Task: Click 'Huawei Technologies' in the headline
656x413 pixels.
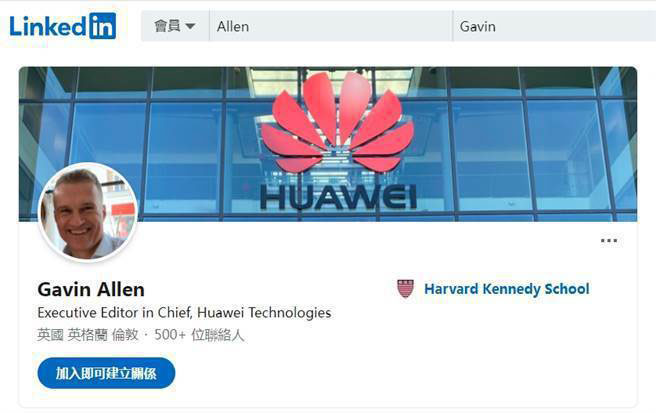Action: tap(264, 313)
